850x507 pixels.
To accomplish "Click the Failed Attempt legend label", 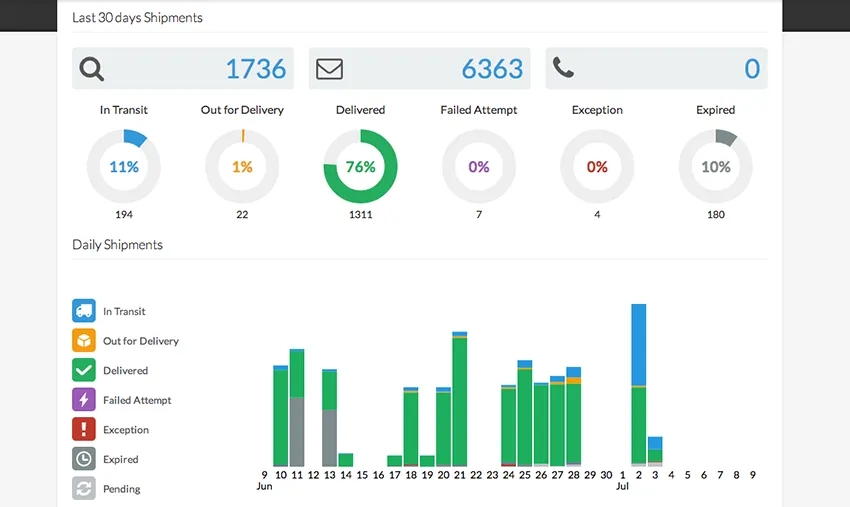I will (x=137, y=400).
